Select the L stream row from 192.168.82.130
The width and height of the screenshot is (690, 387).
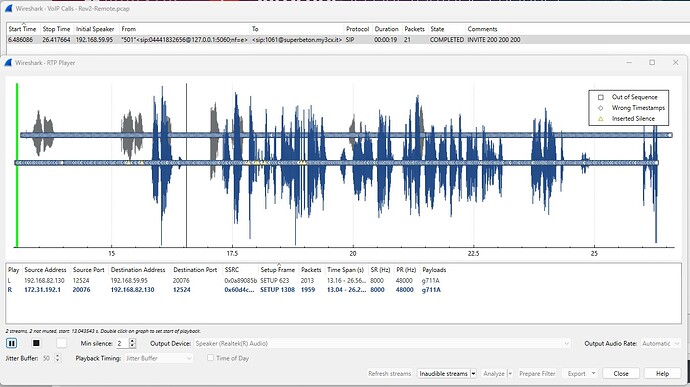coord(343,280)
